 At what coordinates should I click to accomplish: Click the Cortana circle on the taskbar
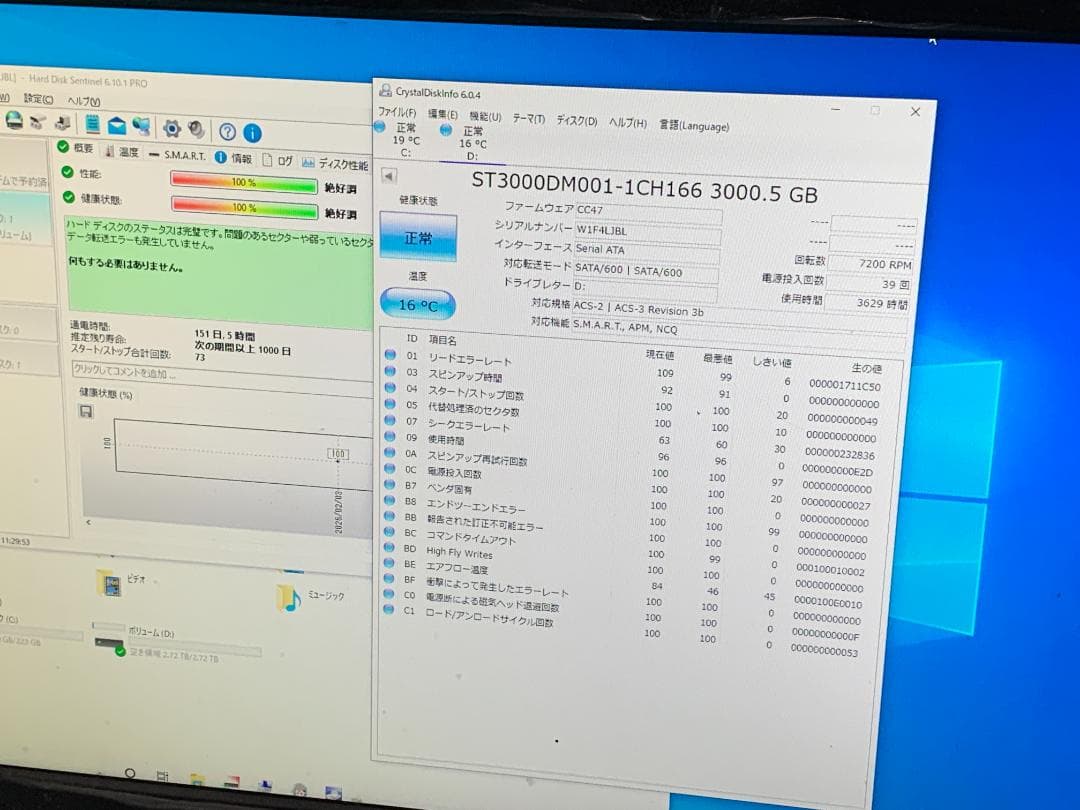tap(129, 773)
